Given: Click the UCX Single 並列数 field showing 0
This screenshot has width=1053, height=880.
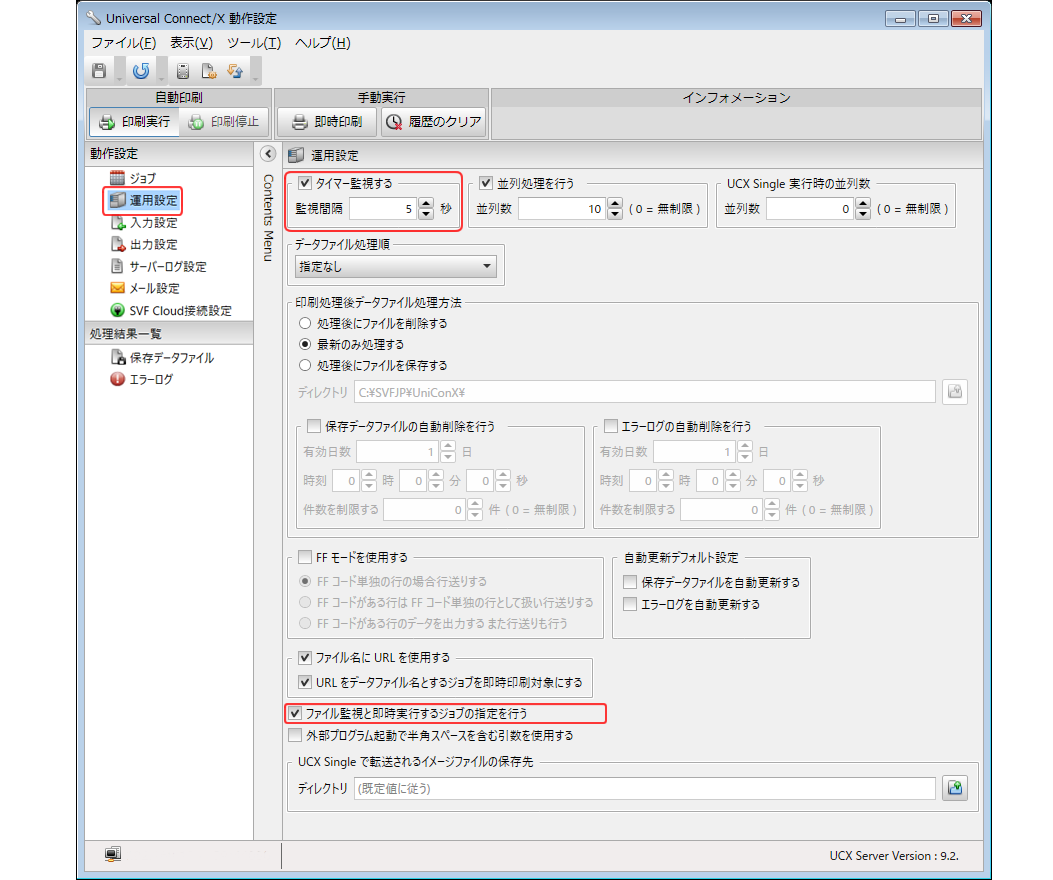Looking at the screenshot, I should click(811, 208).
